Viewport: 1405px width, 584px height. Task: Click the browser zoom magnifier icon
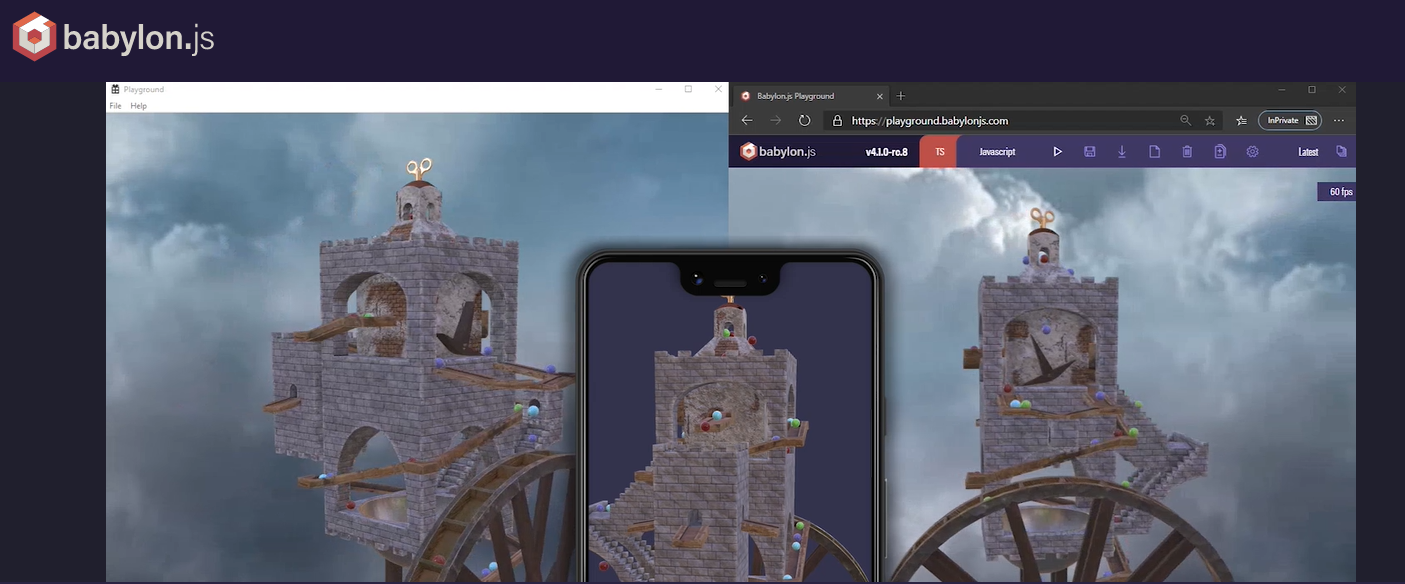pos(1185,120)
